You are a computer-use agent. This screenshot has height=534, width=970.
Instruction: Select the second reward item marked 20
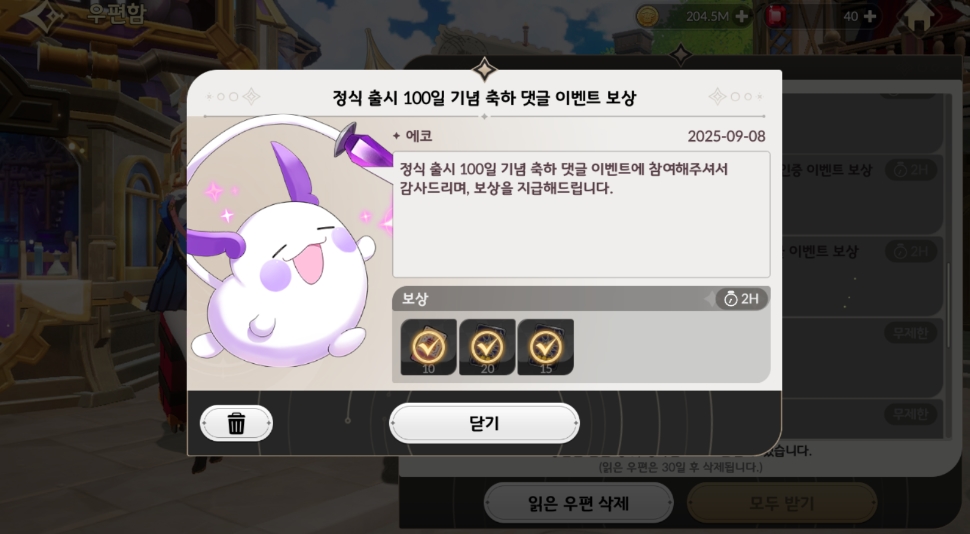(487, 347)
